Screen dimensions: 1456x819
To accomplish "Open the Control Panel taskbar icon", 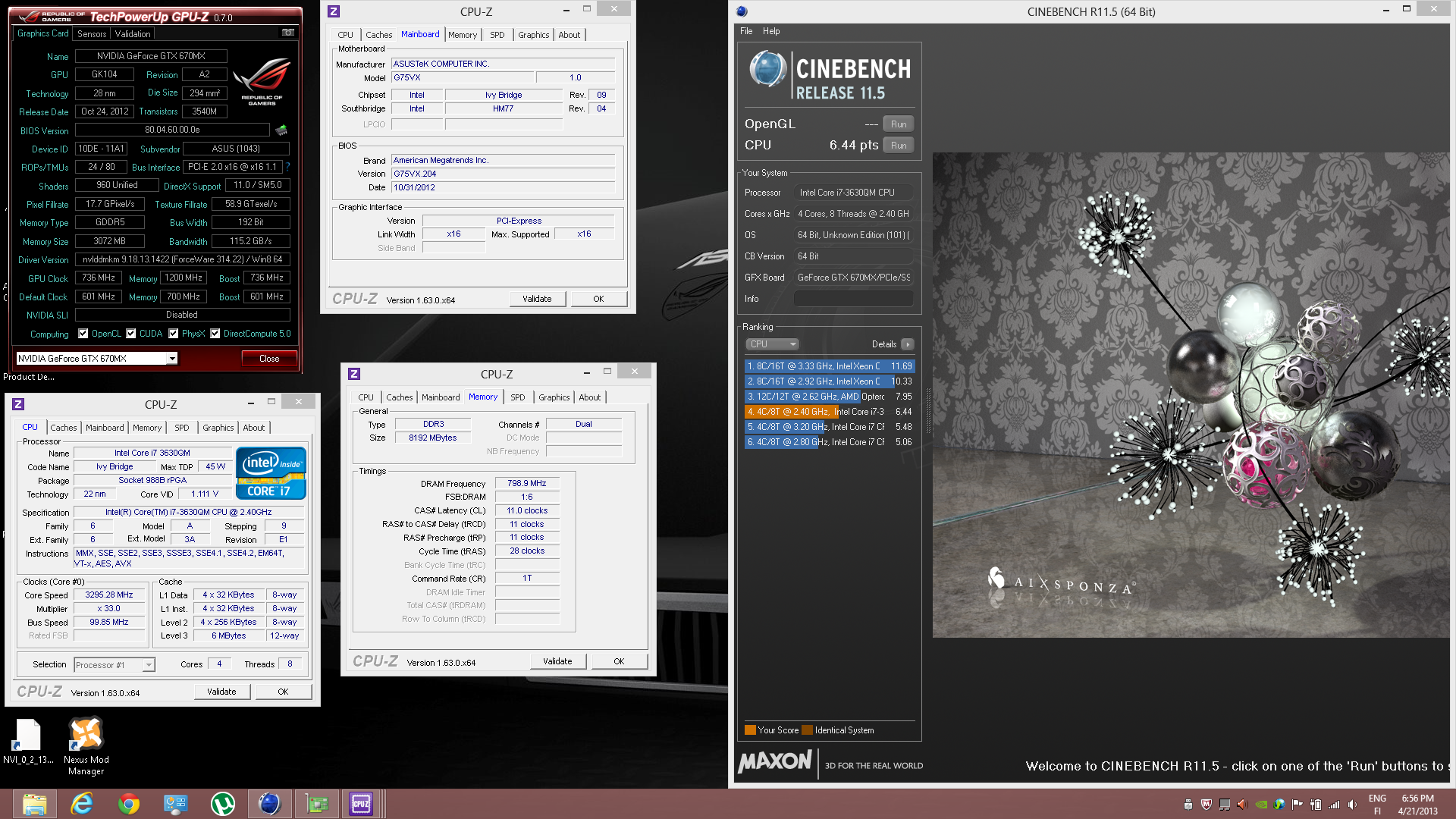I will click(176, 804).
